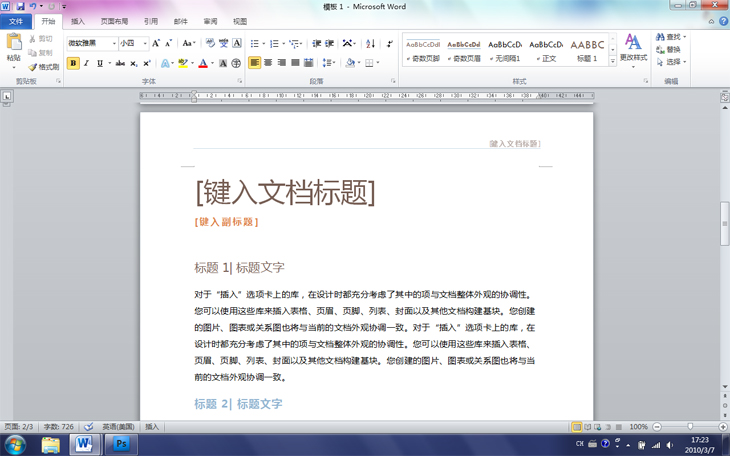Switch to the References (引用) tab

tap(151, 21)
